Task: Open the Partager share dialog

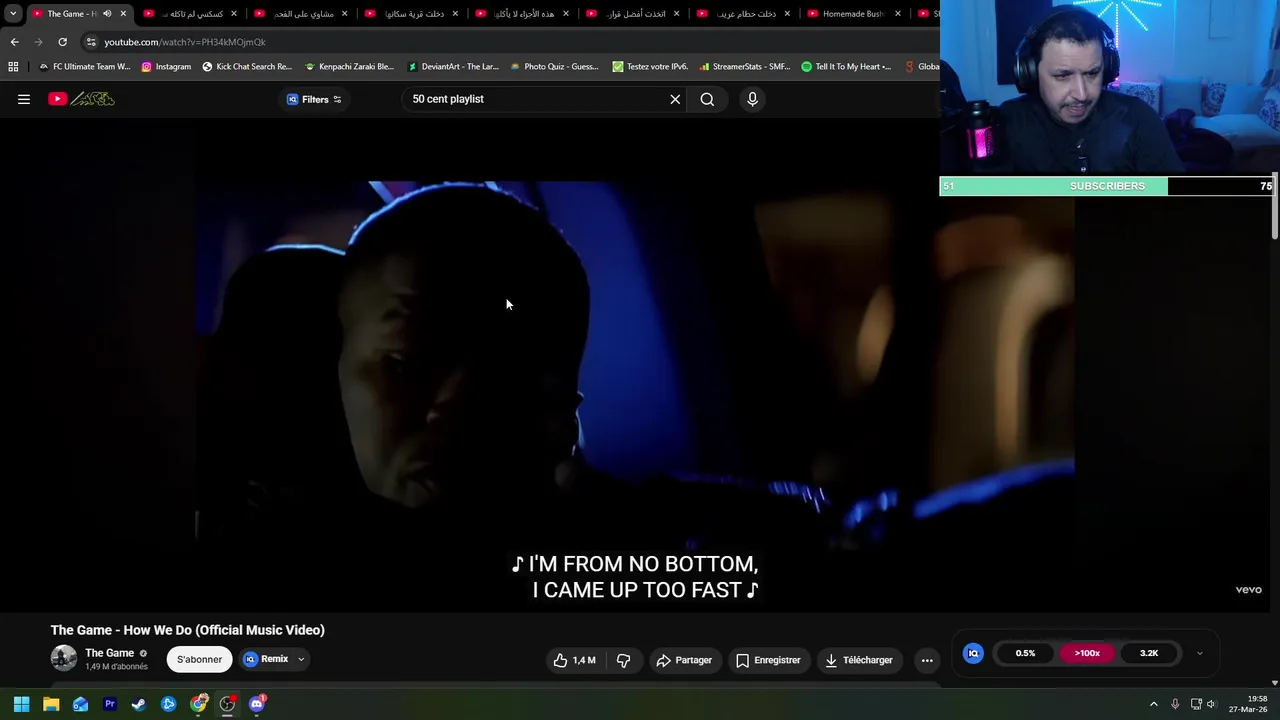Action: tap(684, 660)
